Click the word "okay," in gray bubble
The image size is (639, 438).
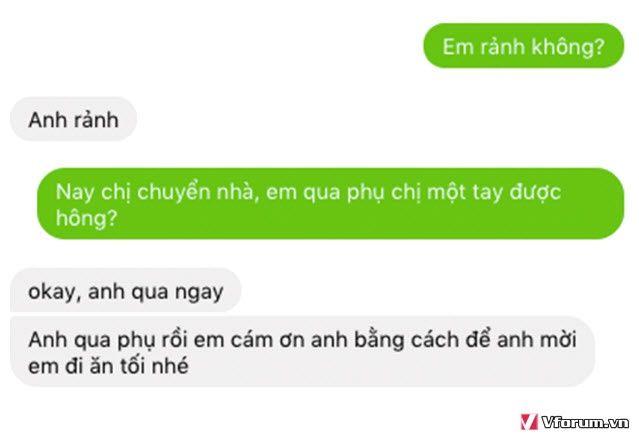click(x=54, y=292)
